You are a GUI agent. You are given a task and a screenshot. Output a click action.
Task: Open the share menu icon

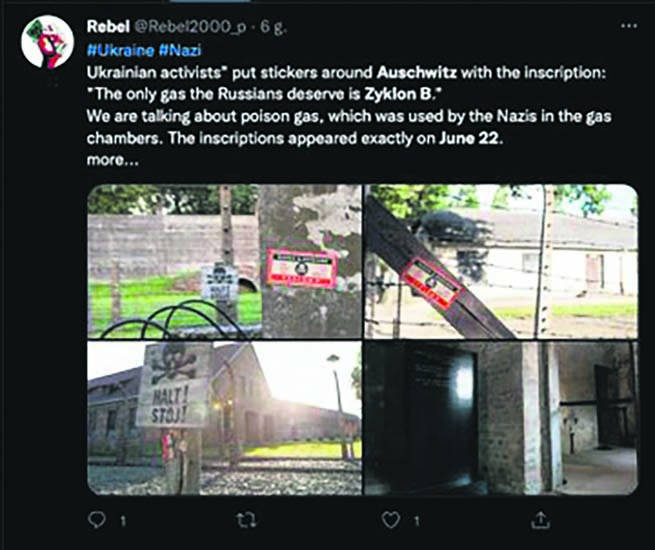coord(540,520)
